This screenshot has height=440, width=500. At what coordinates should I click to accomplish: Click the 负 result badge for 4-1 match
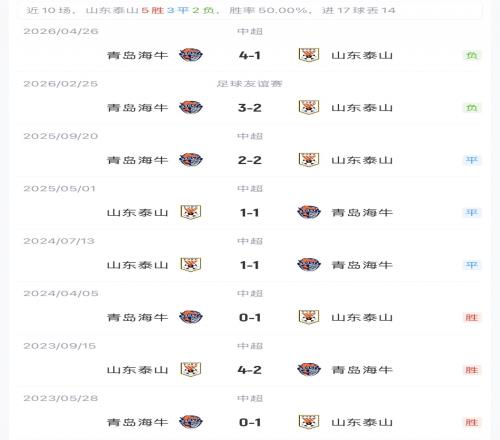click(x=472, y=55)
